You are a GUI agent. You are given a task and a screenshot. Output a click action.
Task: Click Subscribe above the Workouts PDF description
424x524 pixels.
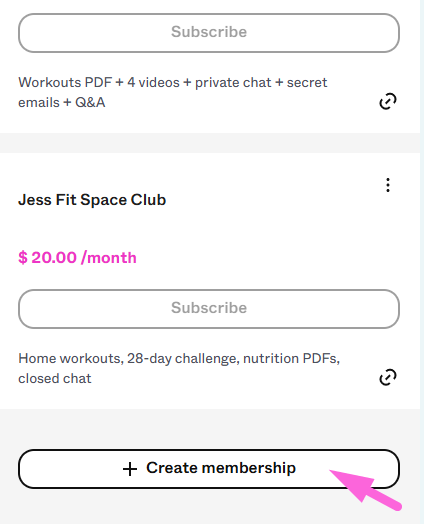pyautogui.click(x=209, y=33)
